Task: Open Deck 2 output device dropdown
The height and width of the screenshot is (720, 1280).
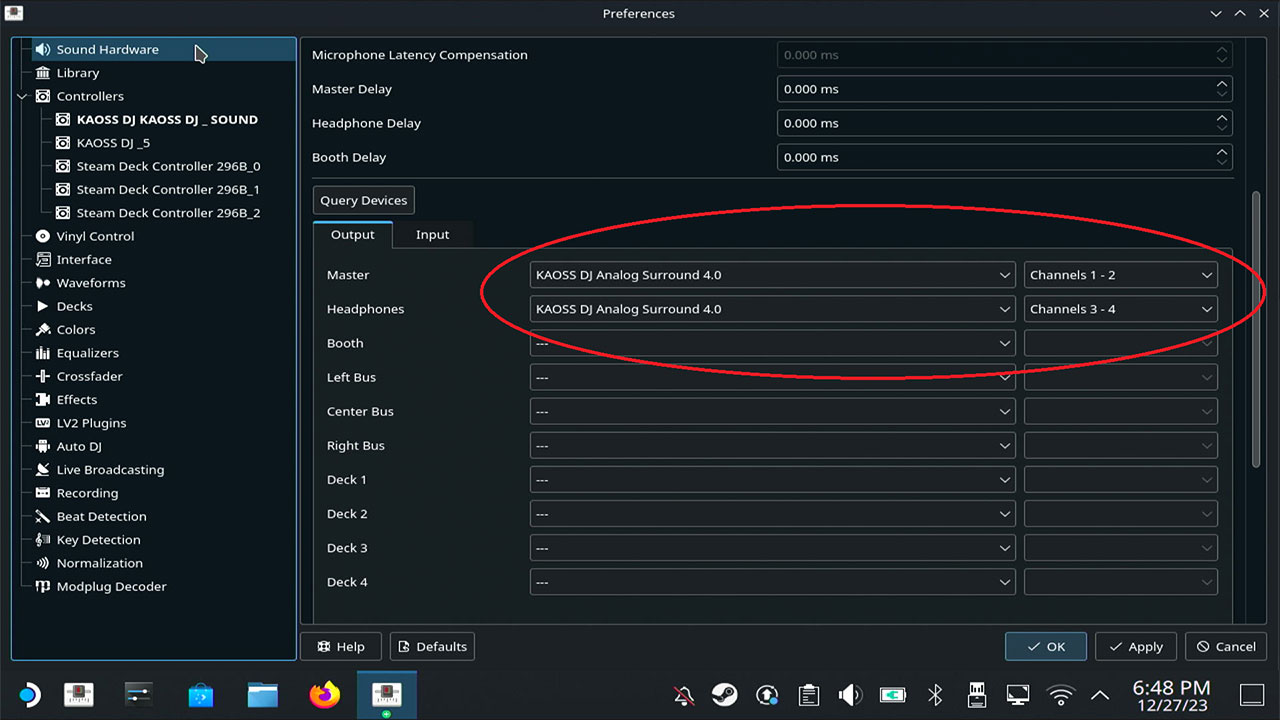Action: (773, 514)
